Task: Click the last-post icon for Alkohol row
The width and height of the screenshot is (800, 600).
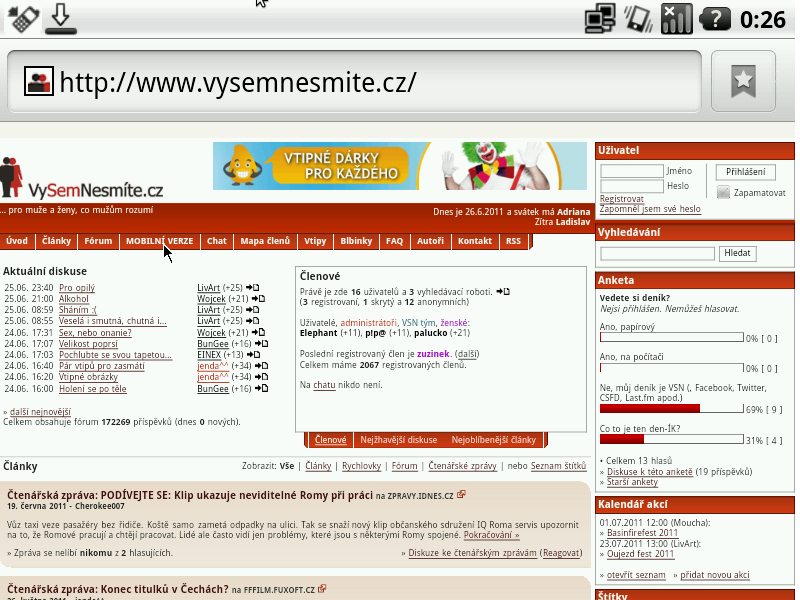Action: pyautogui.click(x=258, y=299)
